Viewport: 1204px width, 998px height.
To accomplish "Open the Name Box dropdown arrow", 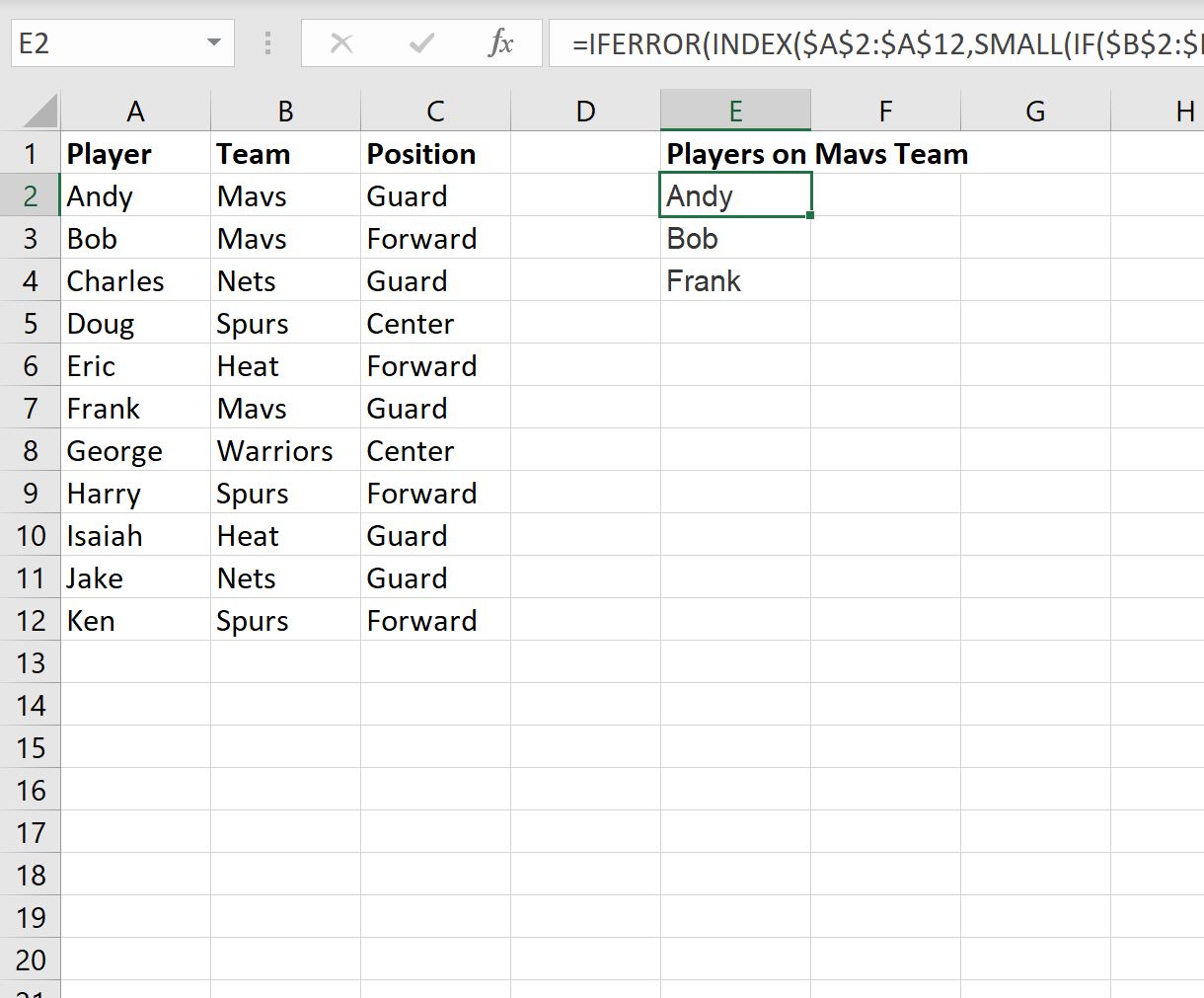I will 213,43.
